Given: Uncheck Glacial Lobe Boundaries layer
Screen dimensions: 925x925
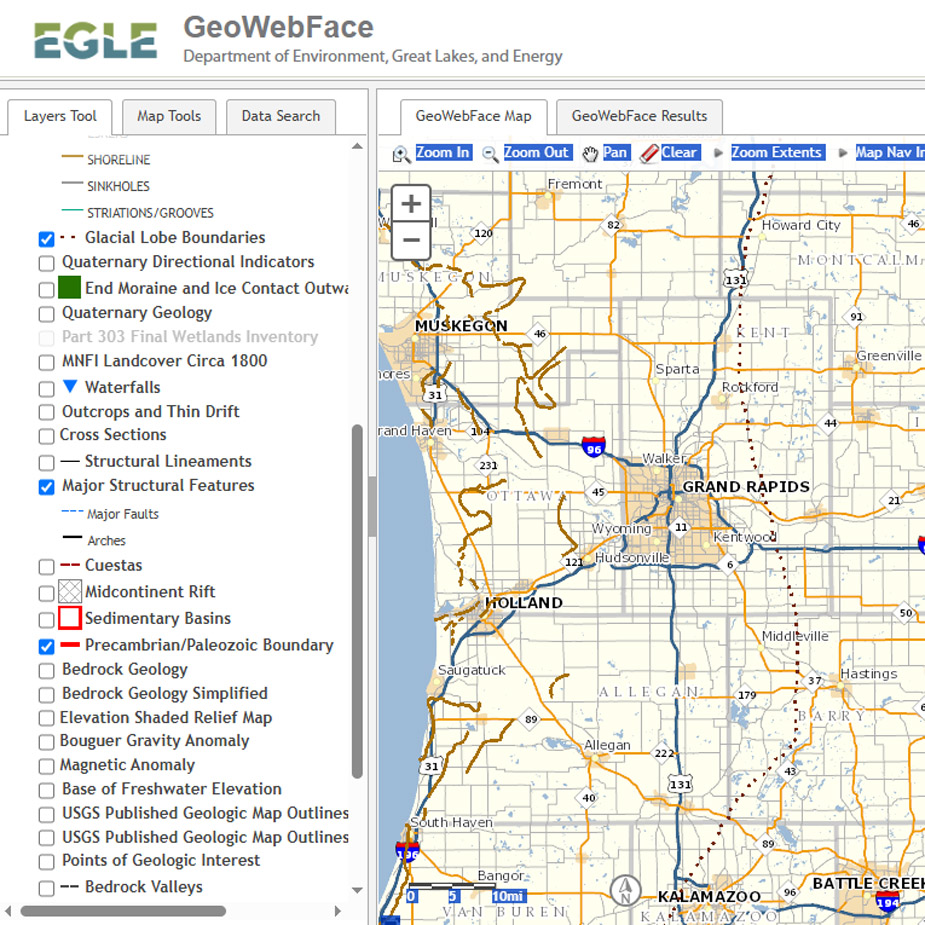Looking at the screenshot, I should coord(46,239).
